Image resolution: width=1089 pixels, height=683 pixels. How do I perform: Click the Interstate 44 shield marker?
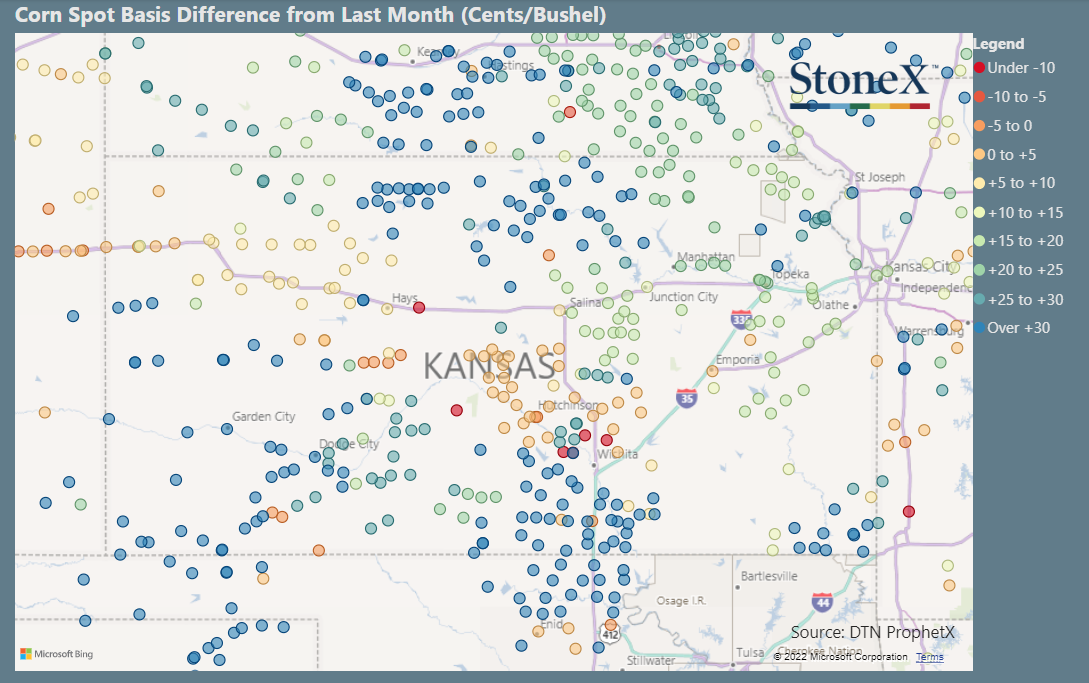[x=822, y=602]
